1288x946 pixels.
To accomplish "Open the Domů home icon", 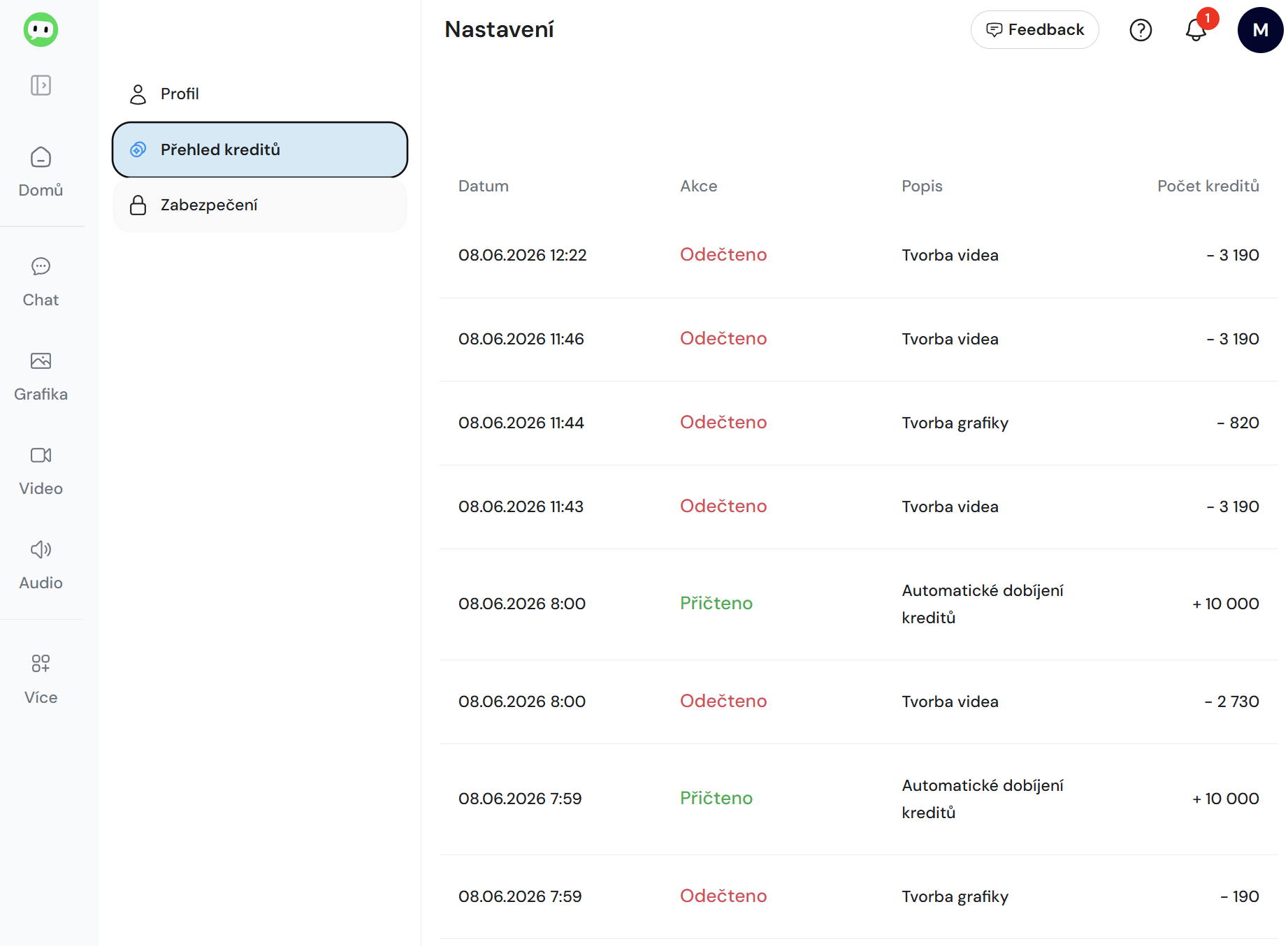I will click(x=41, y=157).
